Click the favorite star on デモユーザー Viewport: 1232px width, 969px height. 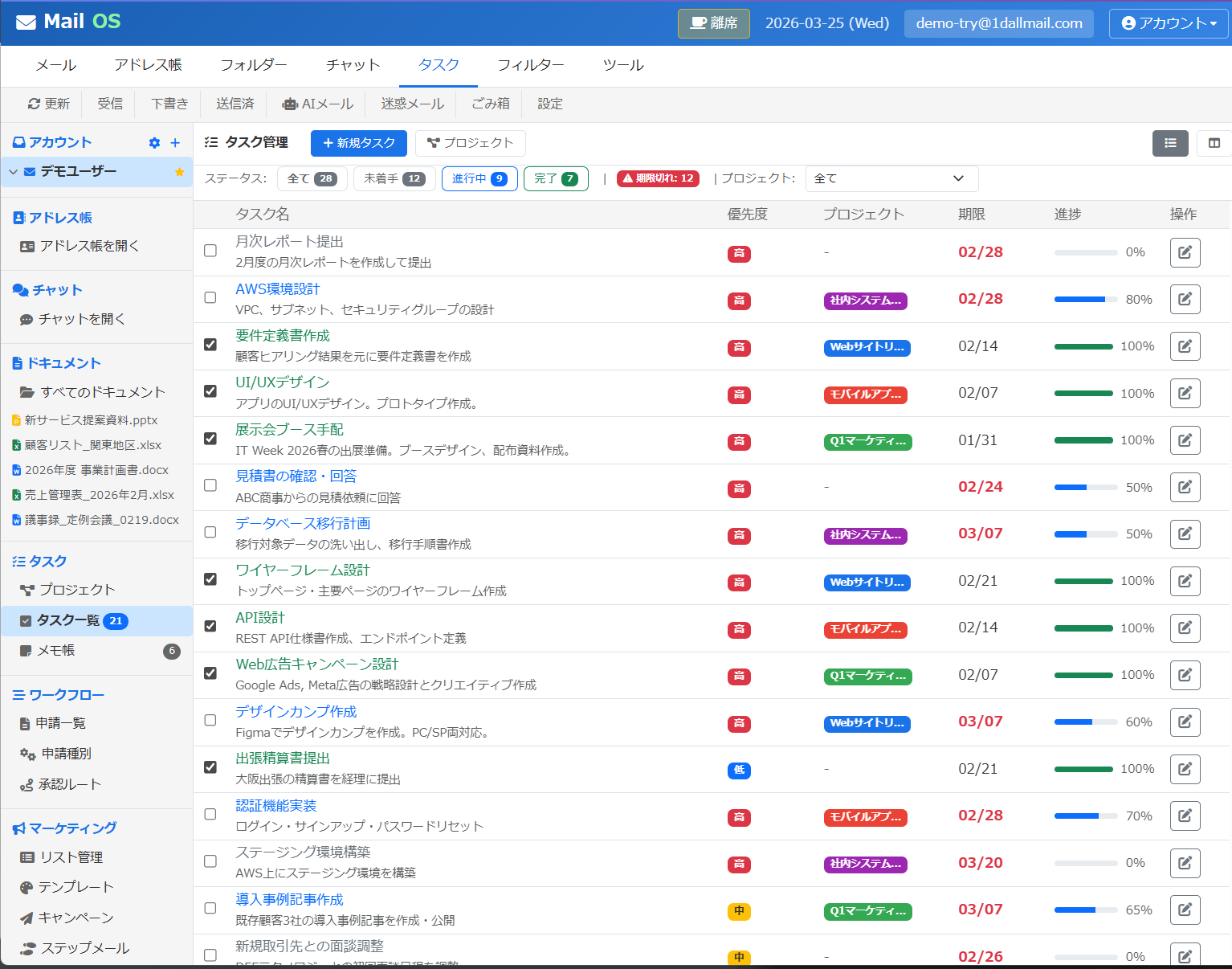179,171
